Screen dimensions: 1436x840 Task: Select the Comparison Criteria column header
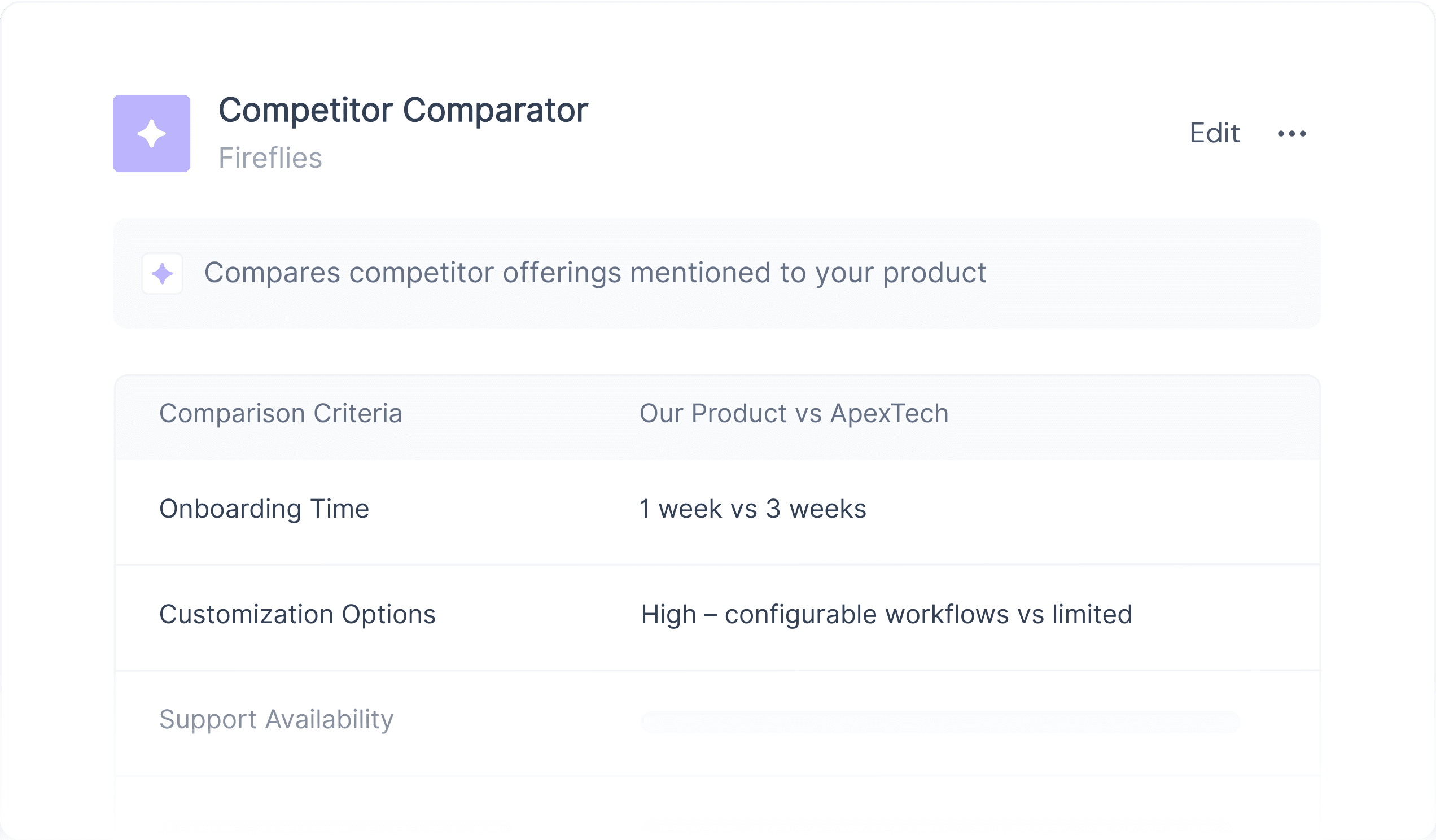pyautogui.click(x=281, y=413)
